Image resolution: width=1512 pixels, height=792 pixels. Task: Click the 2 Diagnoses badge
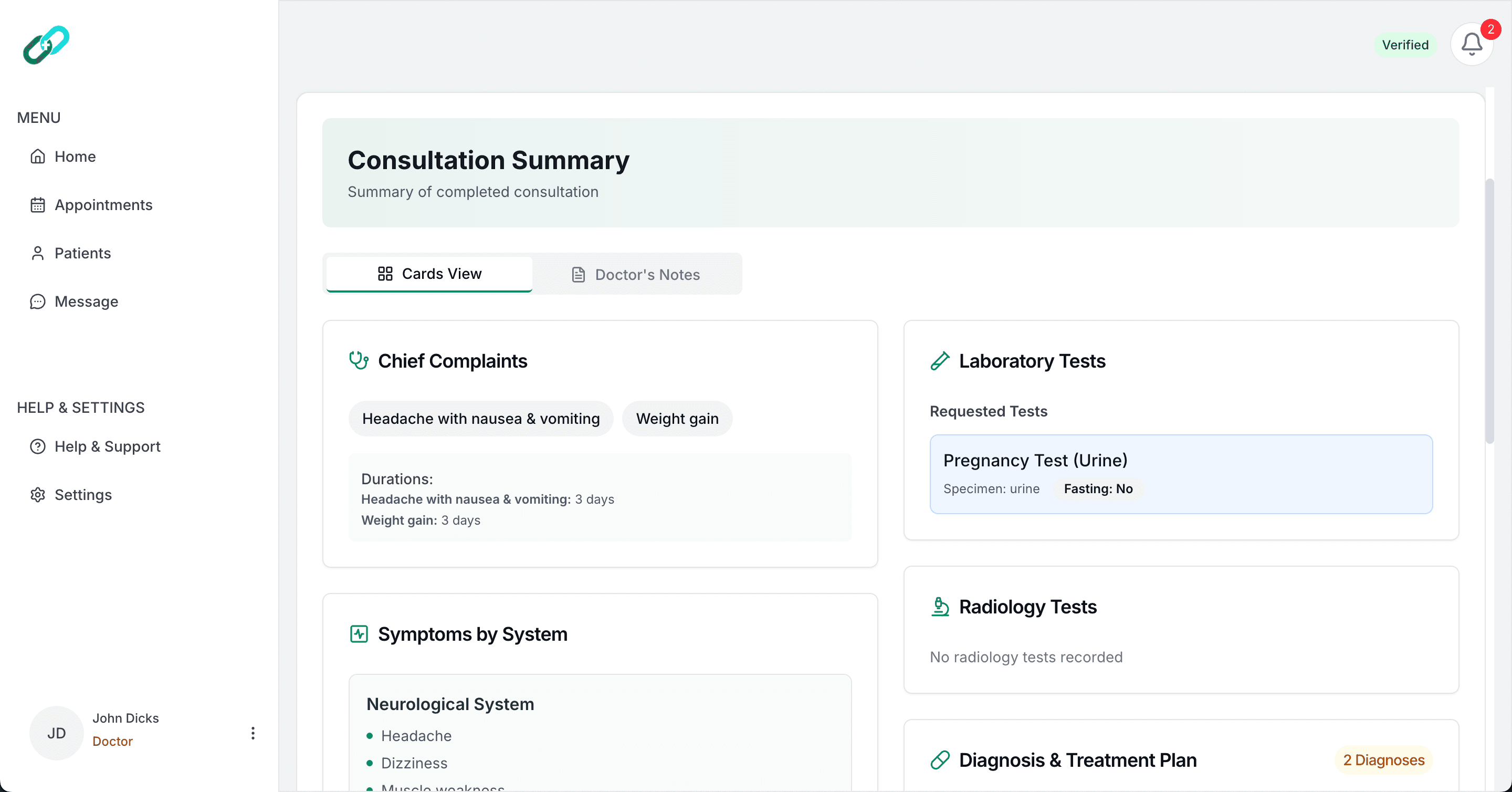point(1383,760)
